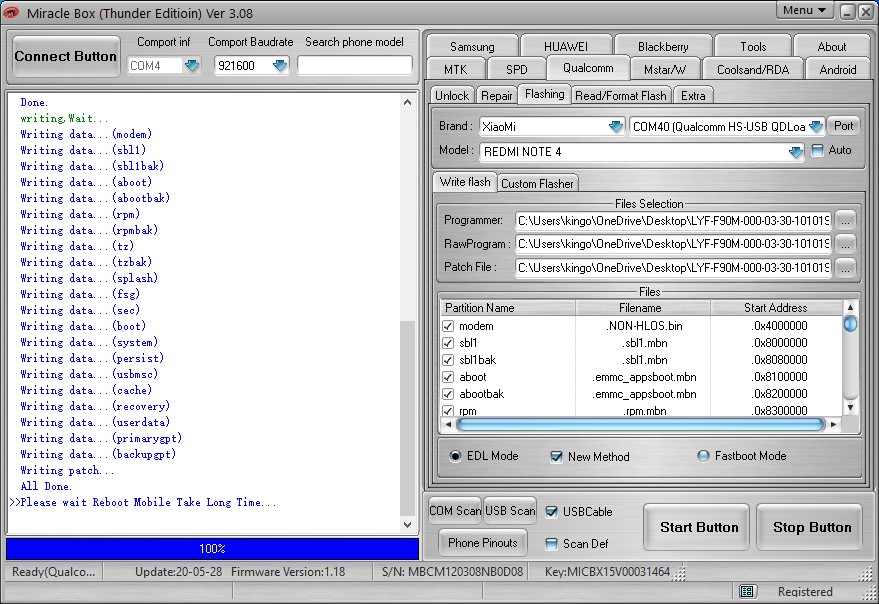Toggle the USBCable checkbox
This screenshot has width=879, height=604.
(x=552, y=511)
